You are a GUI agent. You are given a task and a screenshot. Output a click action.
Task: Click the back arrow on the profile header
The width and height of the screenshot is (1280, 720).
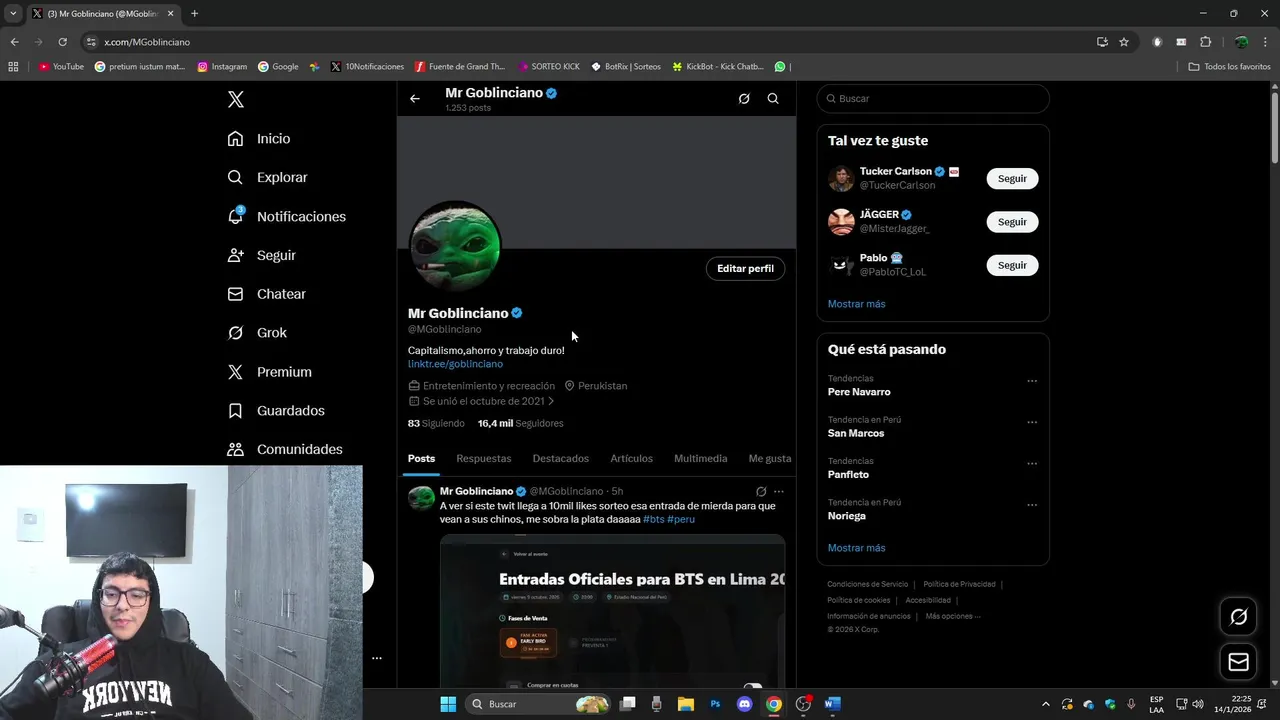pos(415,98)
